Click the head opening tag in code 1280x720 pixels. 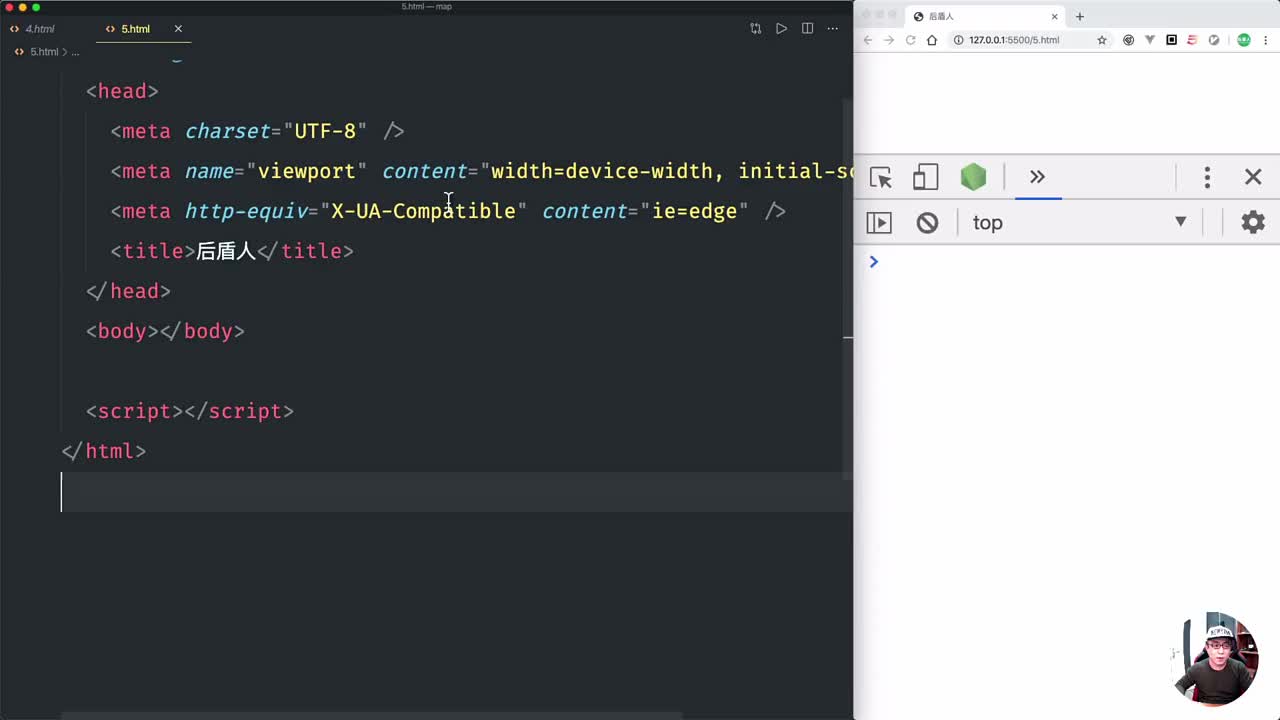122,91
